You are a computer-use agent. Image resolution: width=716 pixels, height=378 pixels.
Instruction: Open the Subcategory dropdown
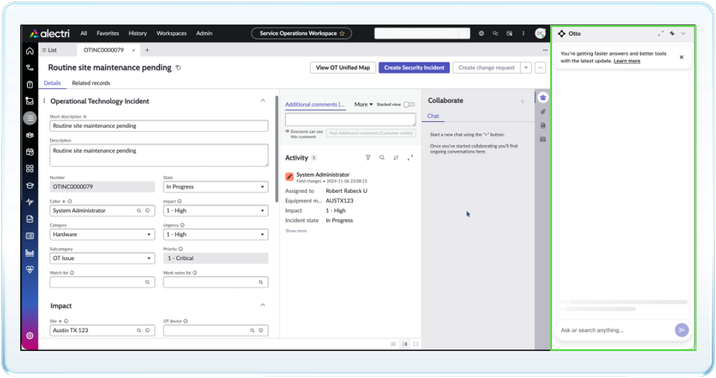point(102,258)
